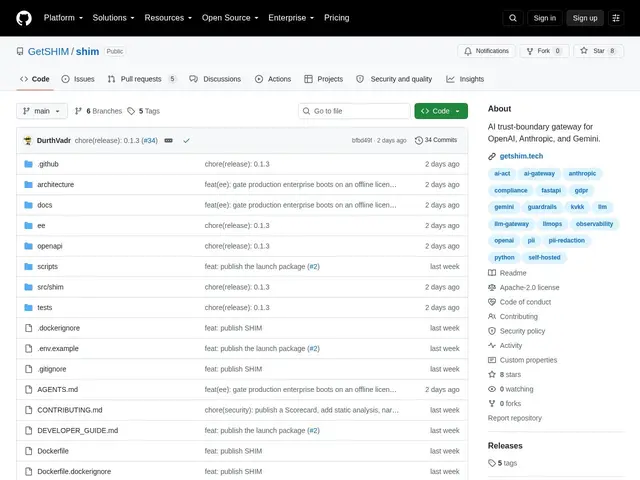Click the scale icon beside Apache-2.0 license
640x480 pixels.
(x=492, y=287)
